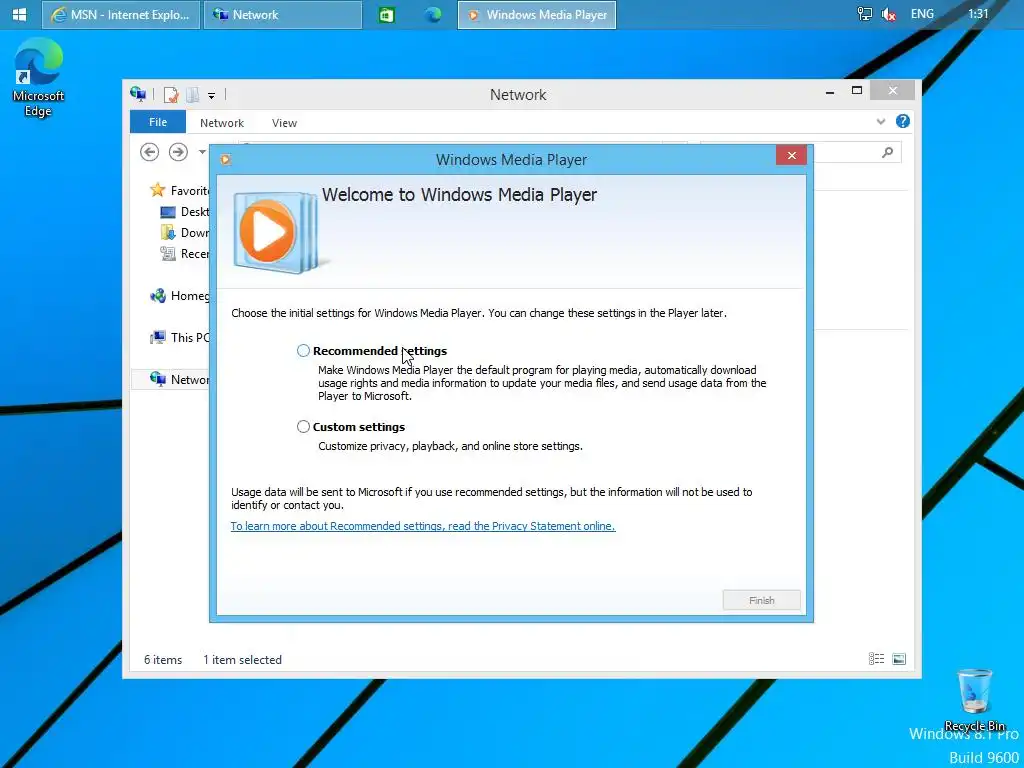Click the large Windows Media Player logo

click(276, 232)
